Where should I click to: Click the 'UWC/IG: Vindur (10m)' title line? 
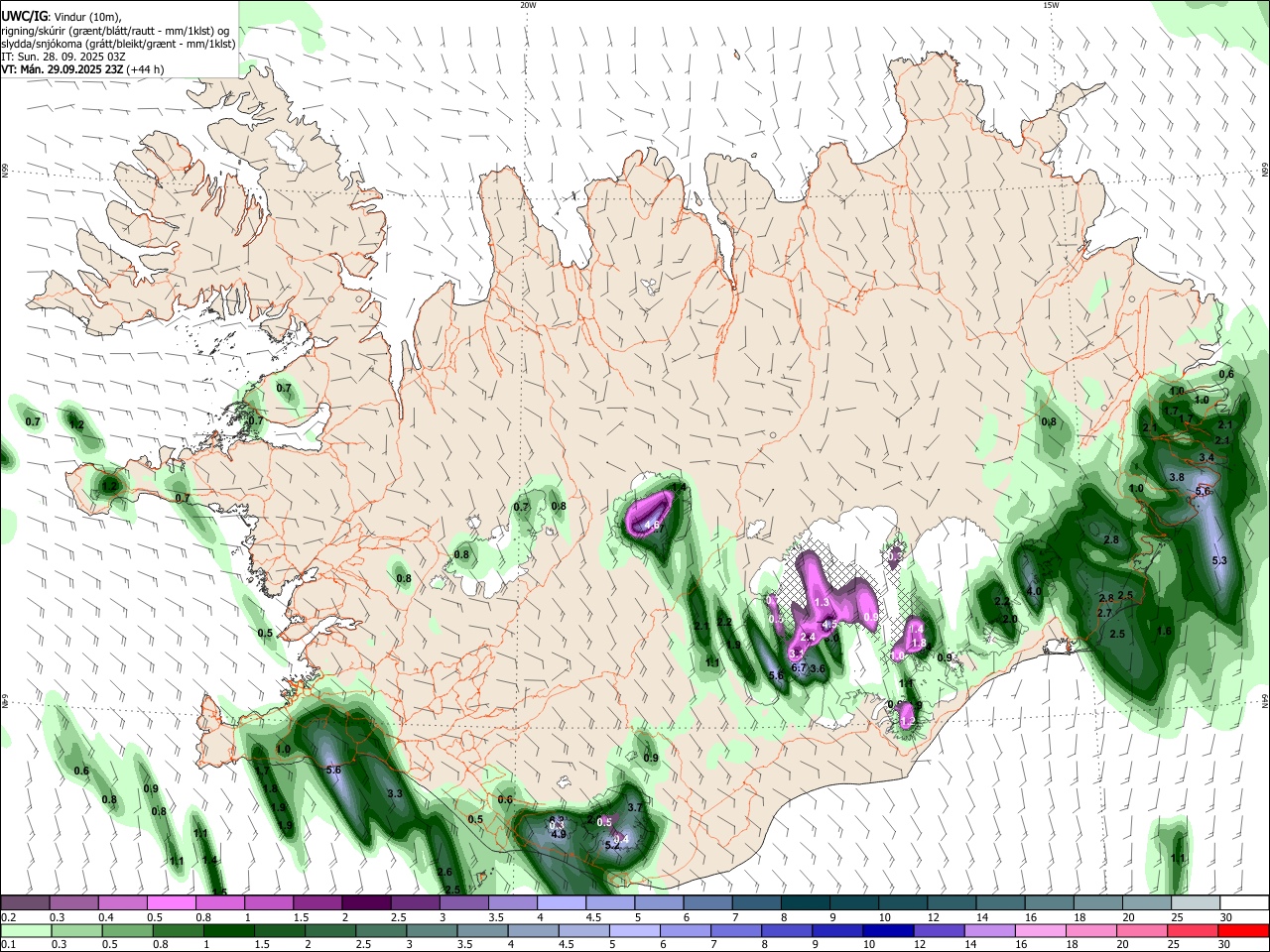coord(61,16)
